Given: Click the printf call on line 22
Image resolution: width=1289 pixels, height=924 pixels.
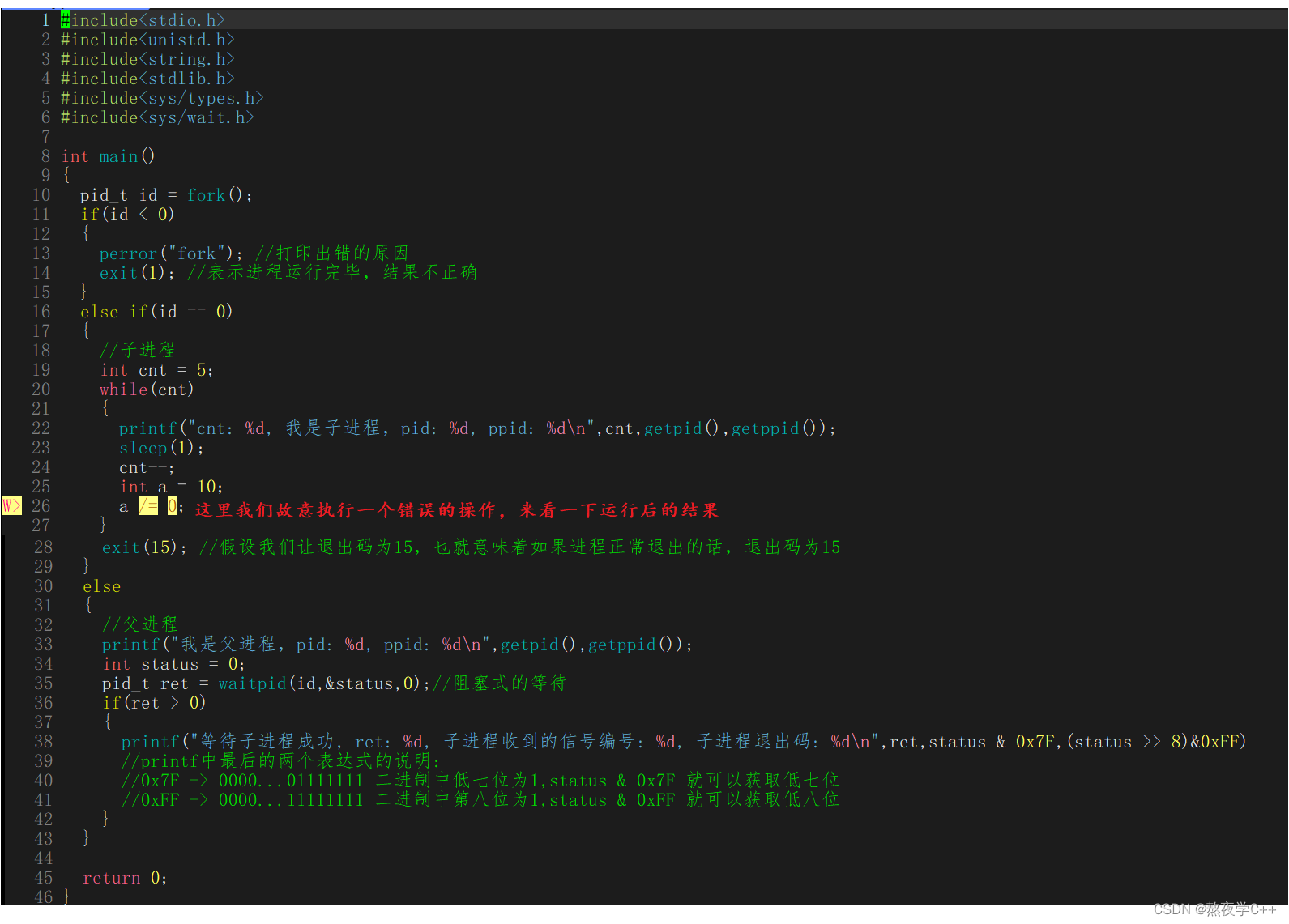Looking at the screenshot, I should (x=477, y=428).
